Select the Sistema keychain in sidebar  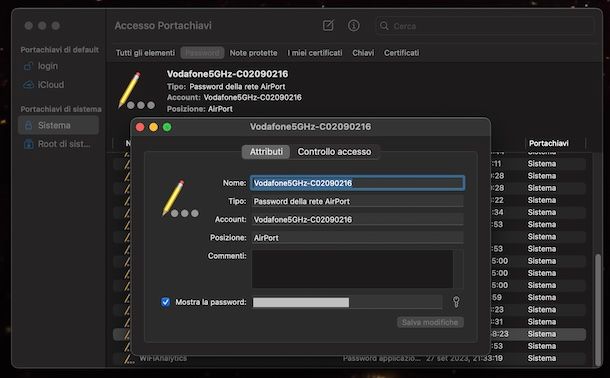click(58, 125)
